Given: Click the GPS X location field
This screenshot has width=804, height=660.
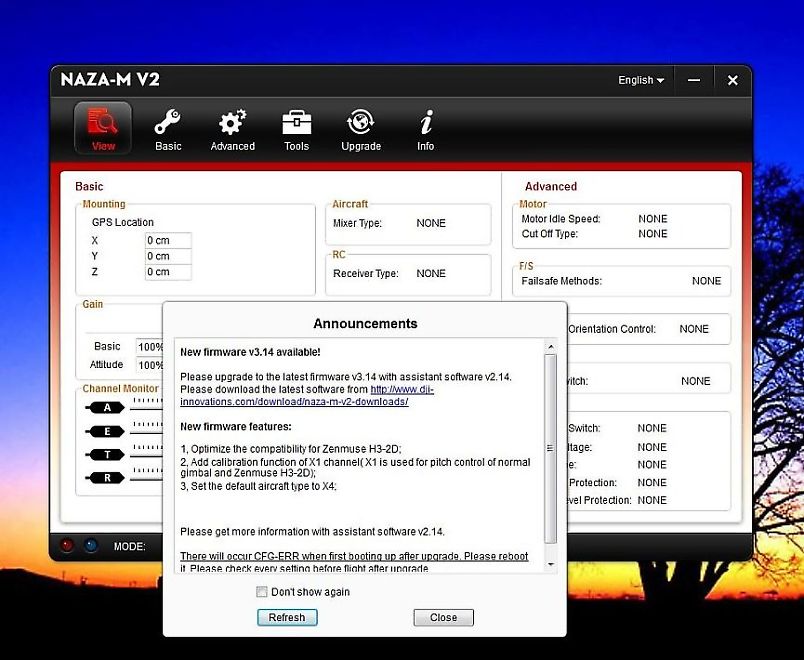Looking at the screenshot, I should pyautogui.click(x=168, y=241).
